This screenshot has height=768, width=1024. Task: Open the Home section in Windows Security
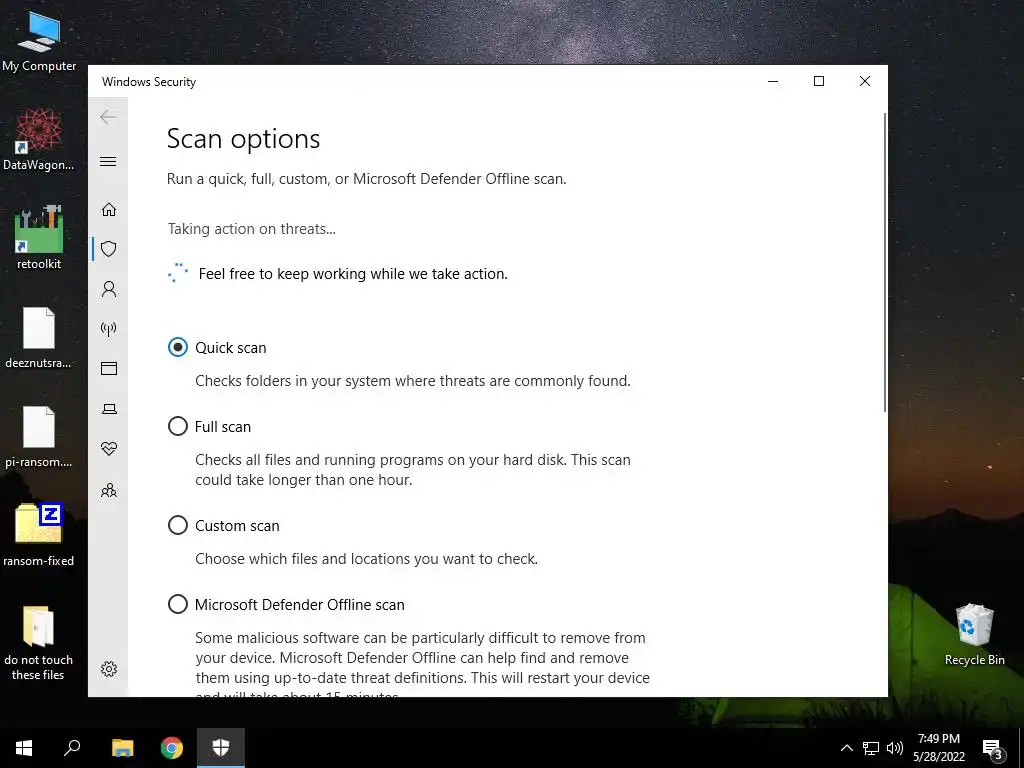(x=108, y=209)
